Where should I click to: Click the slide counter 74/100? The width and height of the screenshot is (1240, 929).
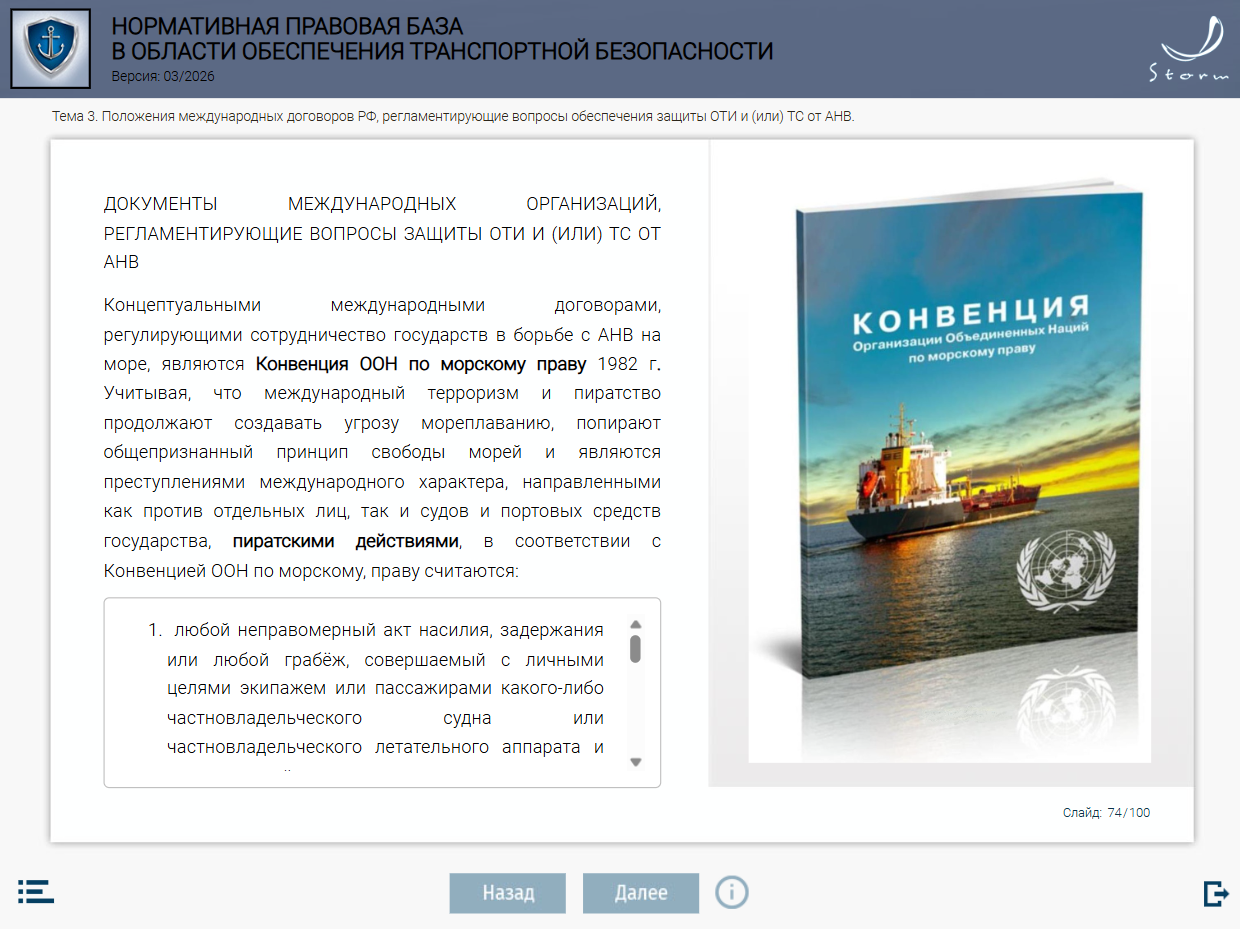tap(1106, 813)
